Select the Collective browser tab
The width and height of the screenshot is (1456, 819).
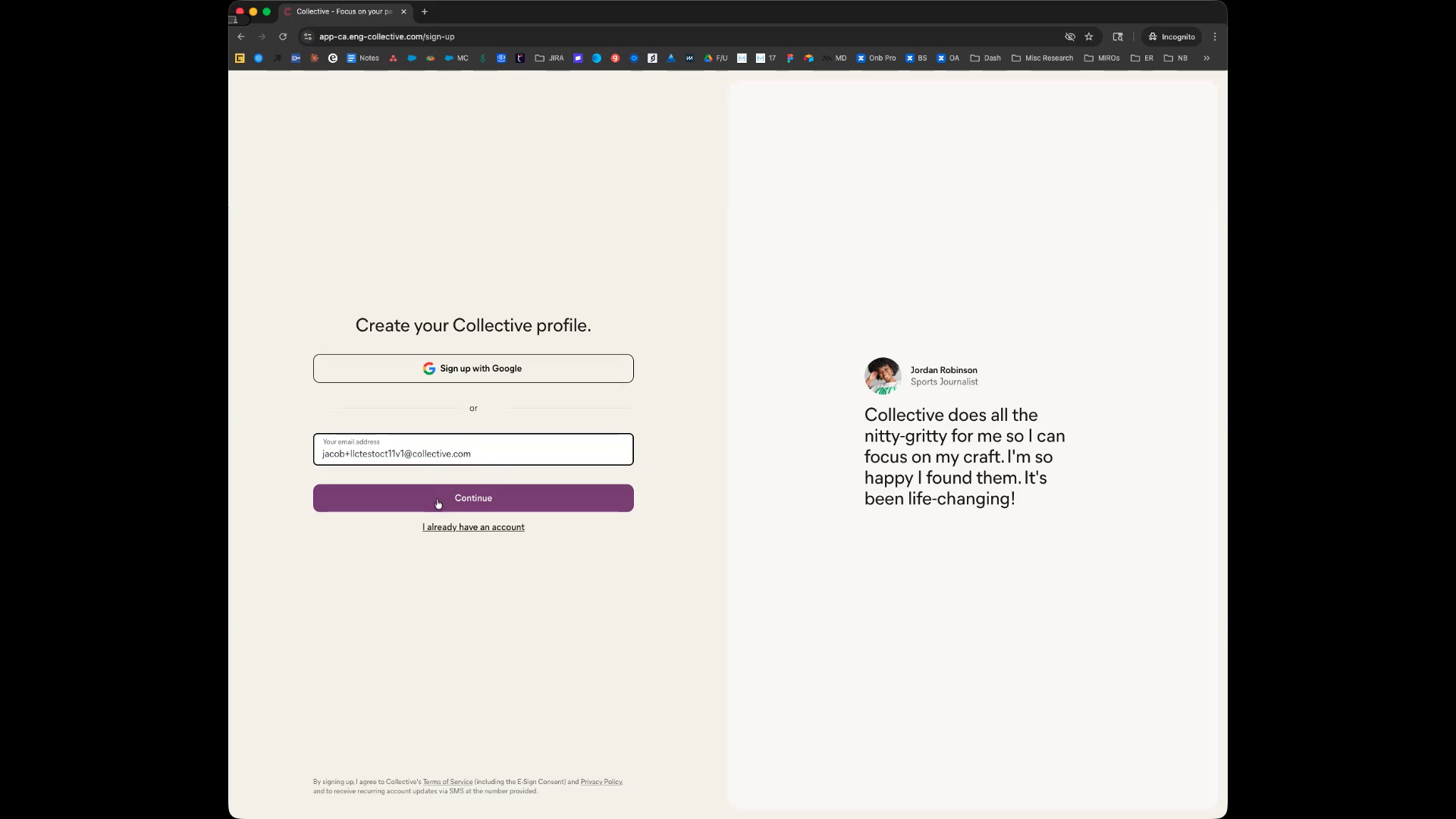341,11
